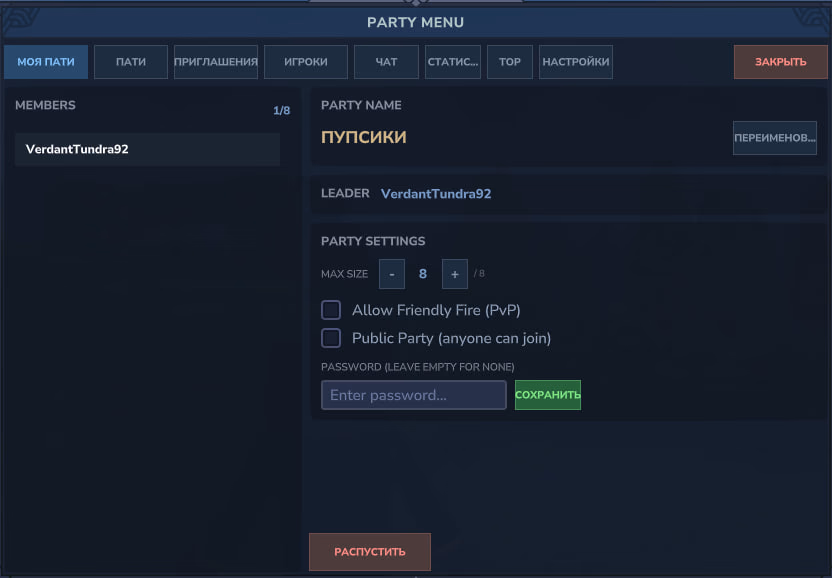Switch to the МОЯ ПАТИ tab
The width and height of the screenshot is (832, 578).
tap(46, 62)
